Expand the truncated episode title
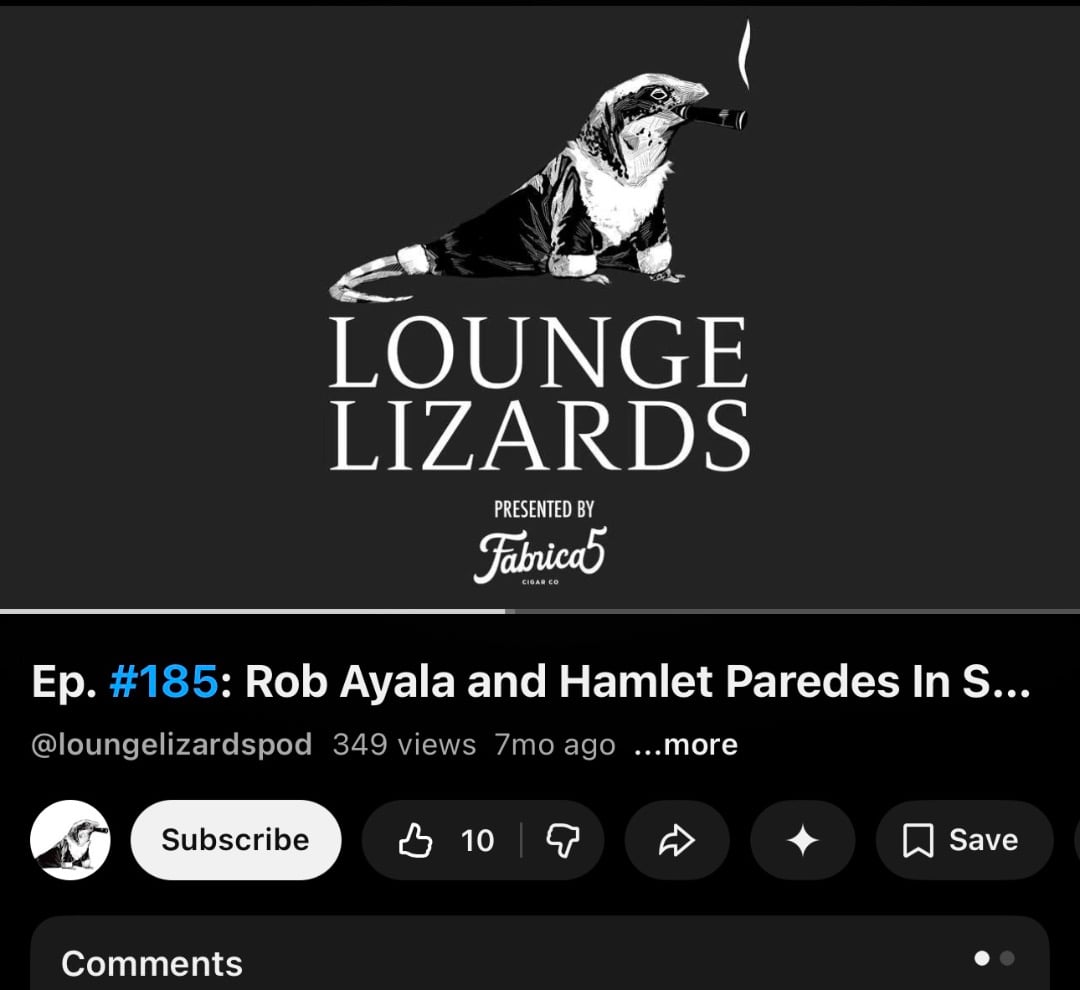The image size is (1080, 990). coord(531,681)
